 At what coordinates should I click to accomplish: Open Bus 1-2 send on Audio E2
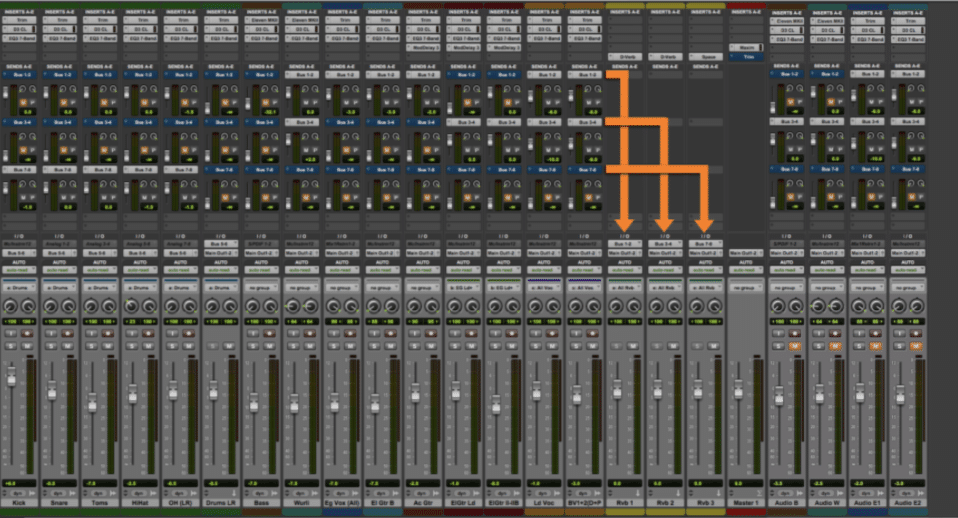[x=907, y=74]
